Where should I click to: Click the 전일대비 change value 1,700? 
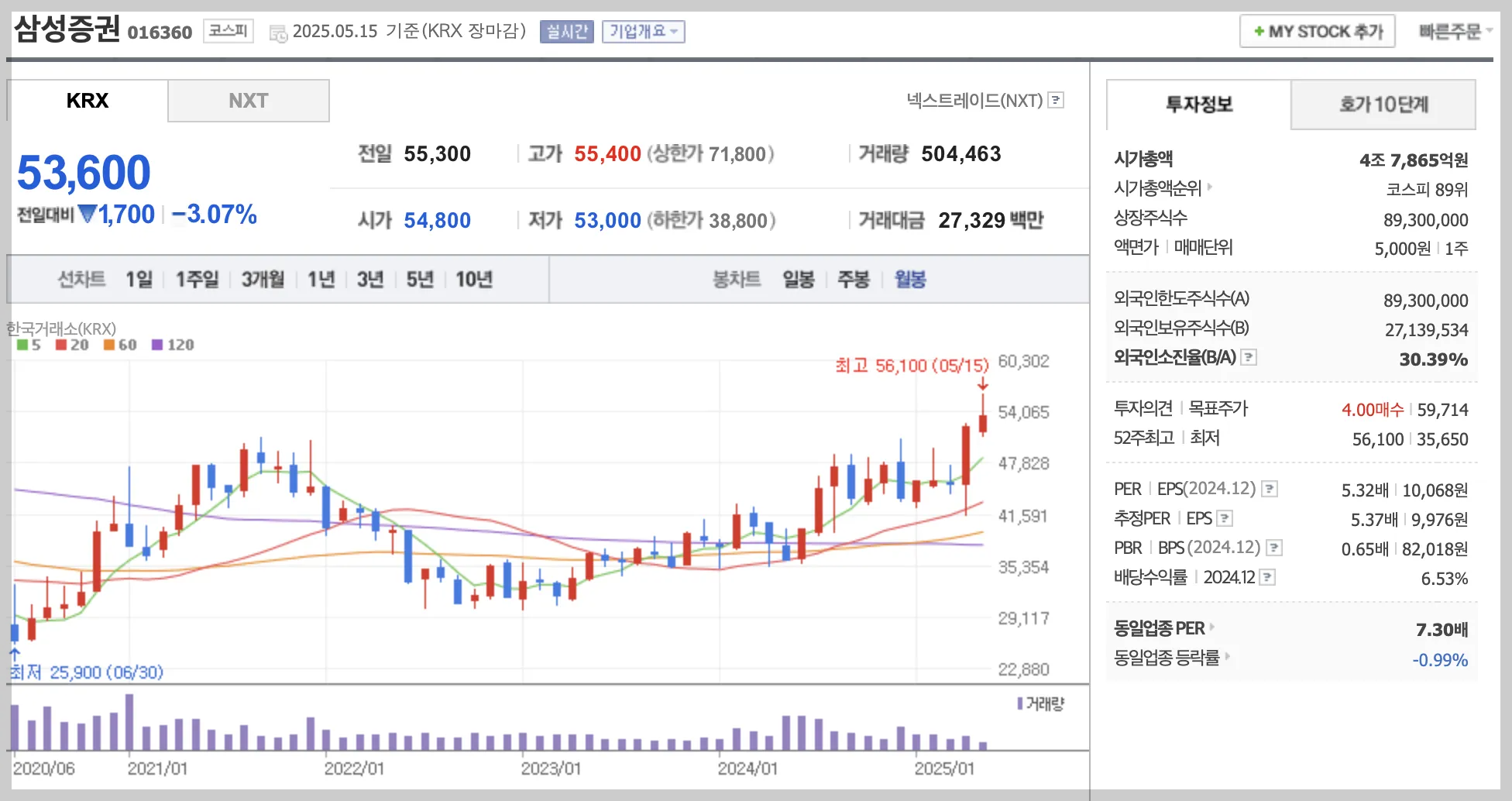pos(126,214)
